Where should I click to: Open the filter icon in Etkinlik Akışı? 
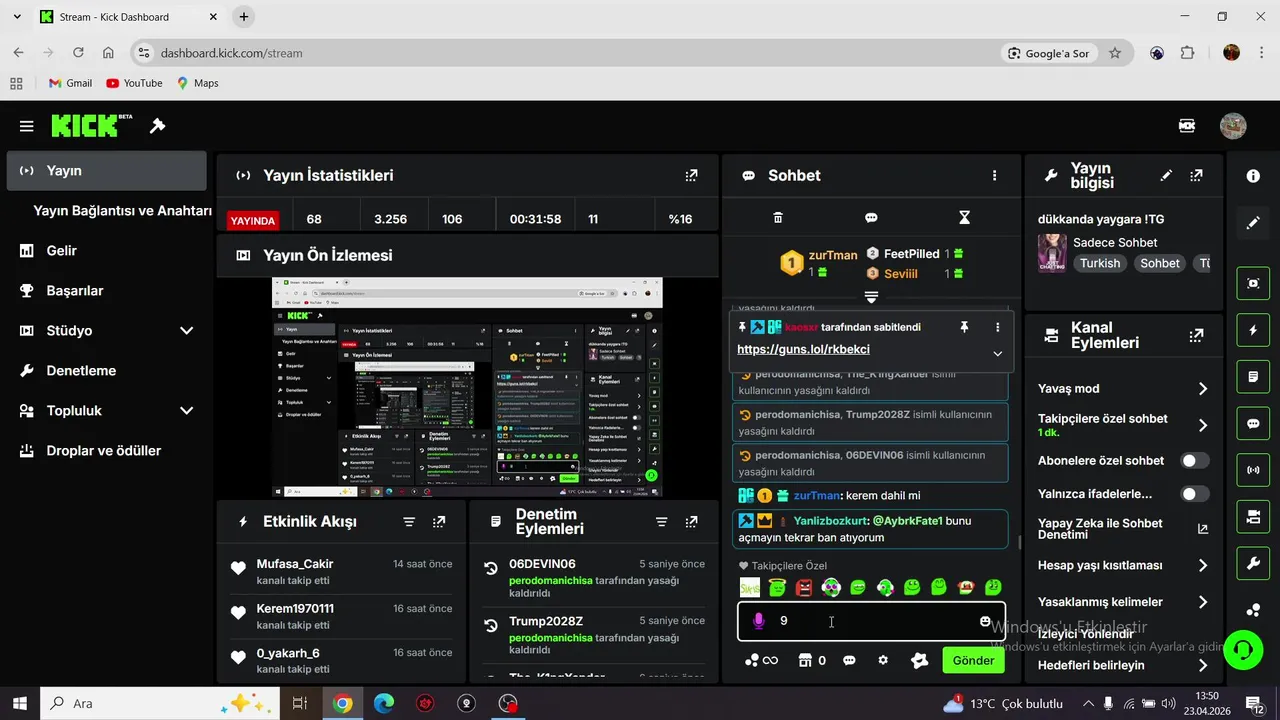[x=409, y=522]
